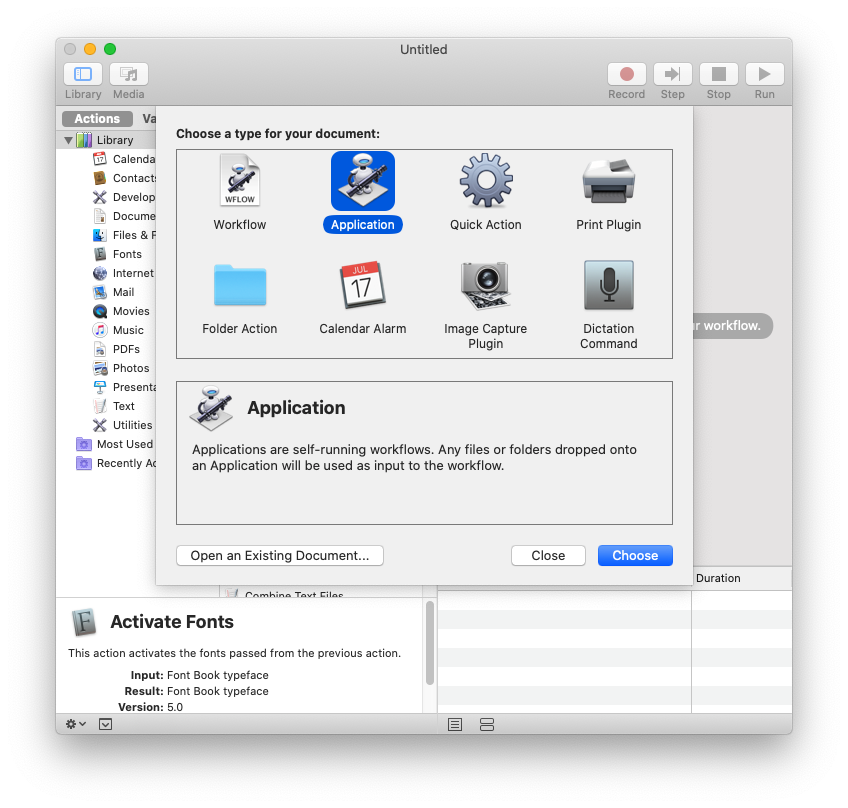Click the Application document type icon
Image resolution: width=848 pixels, height=808 pixels.
click(363, 182)
